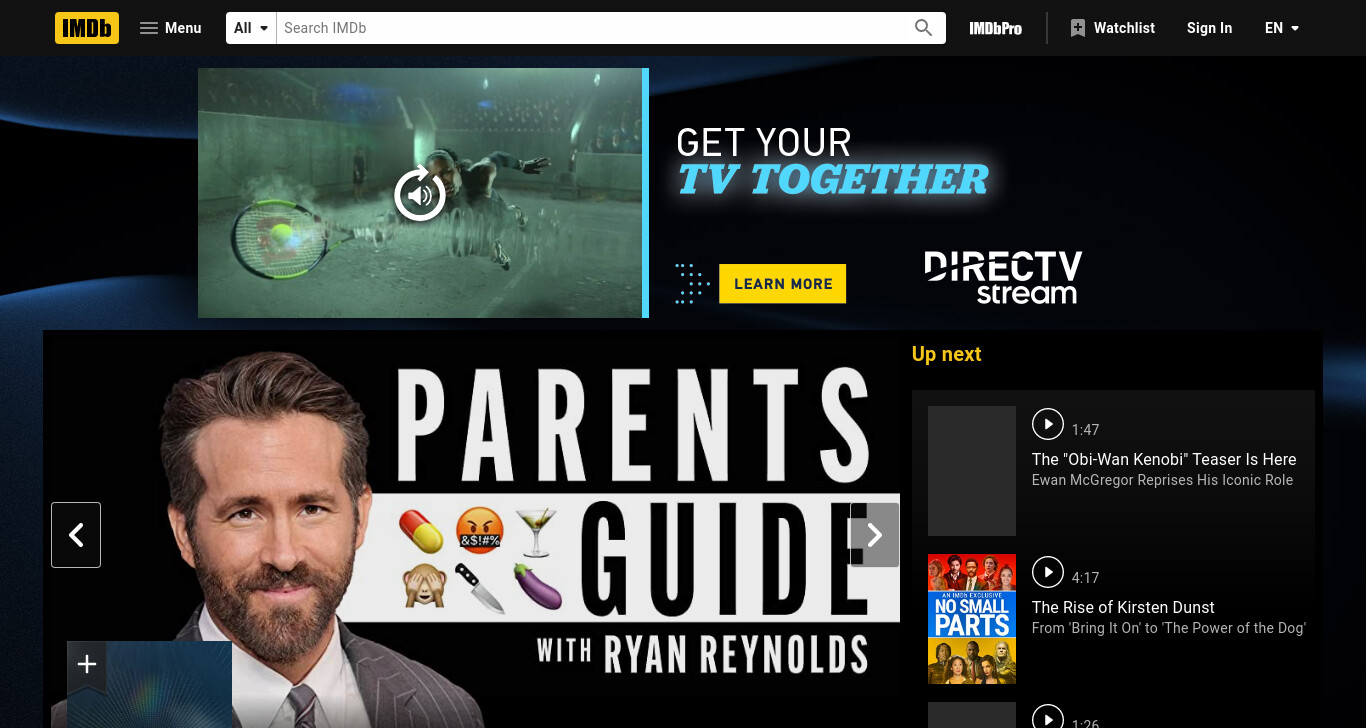
Task: Go to previous featured slide
Action: tap(76, 535)
